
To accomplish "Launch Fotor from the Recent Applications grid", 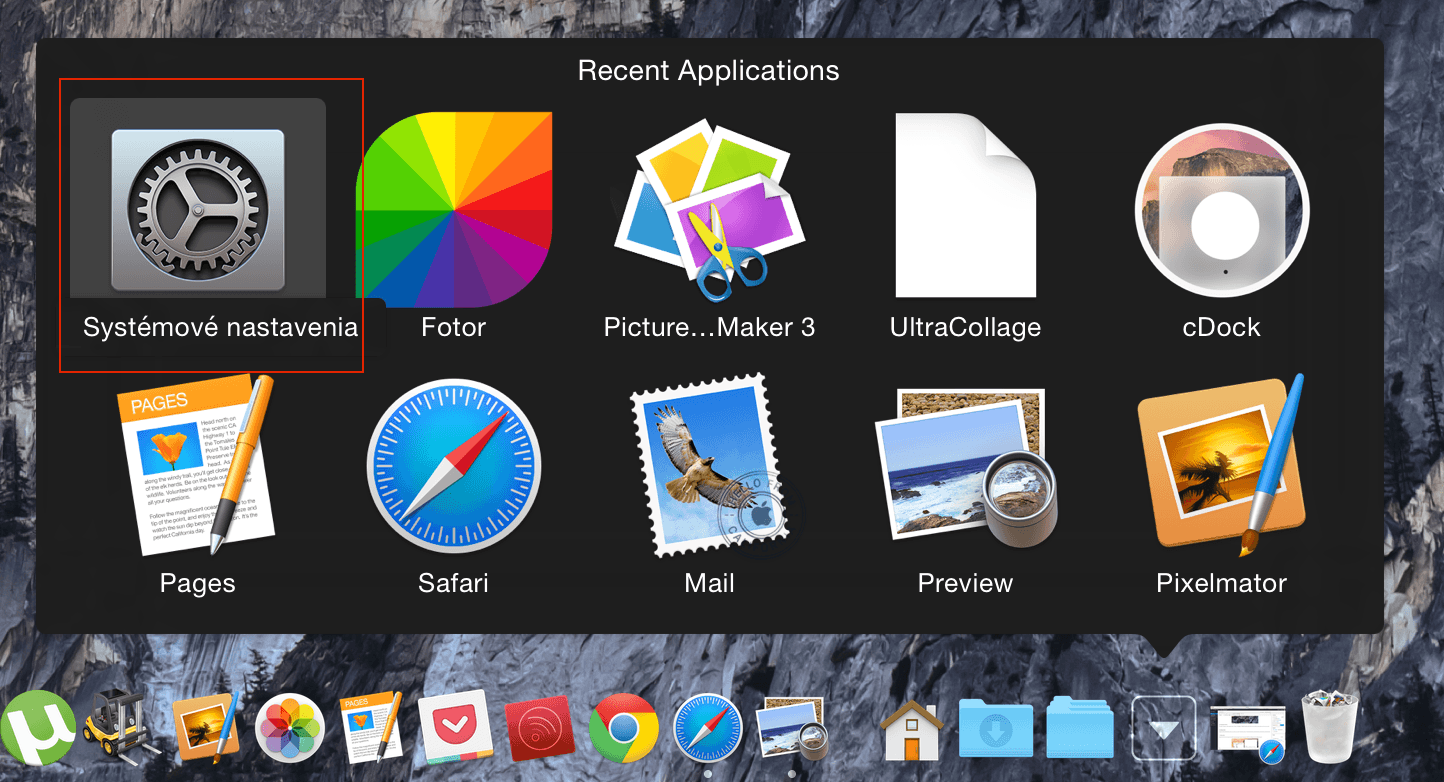I will (454, 209).
